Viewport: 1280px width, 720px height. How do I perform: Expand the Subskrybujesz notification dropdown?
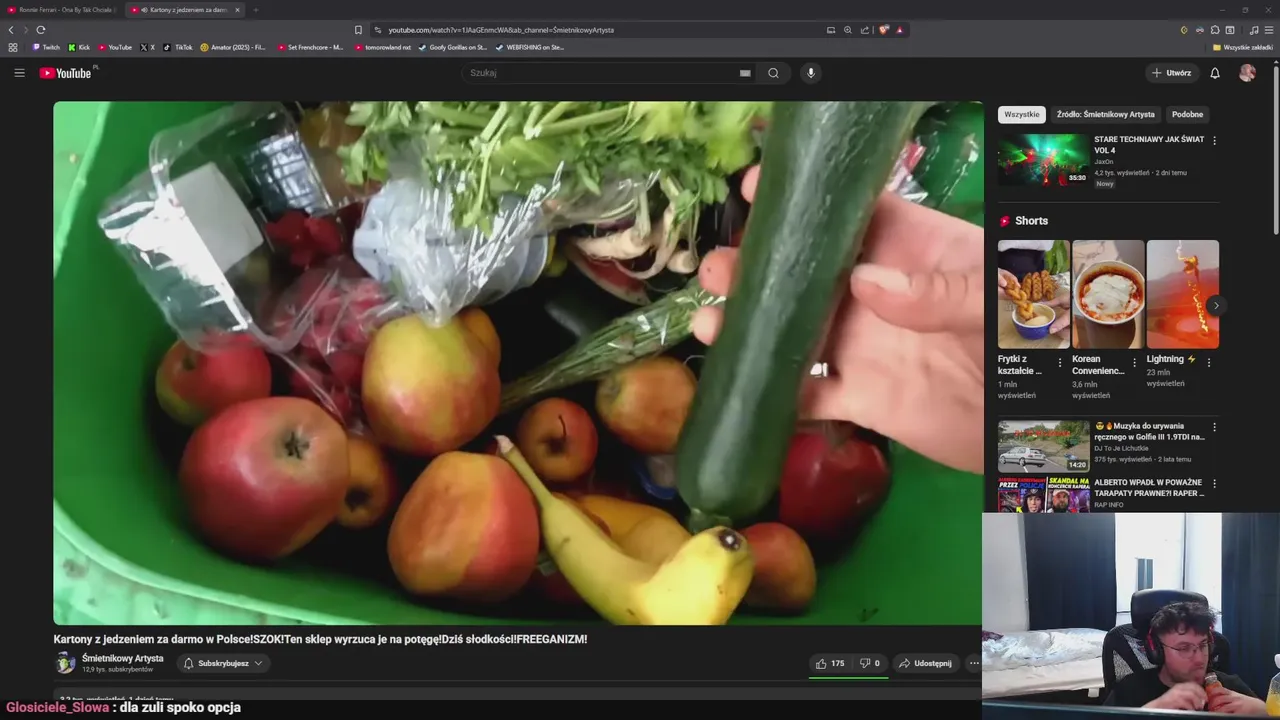tap(224, 663)
